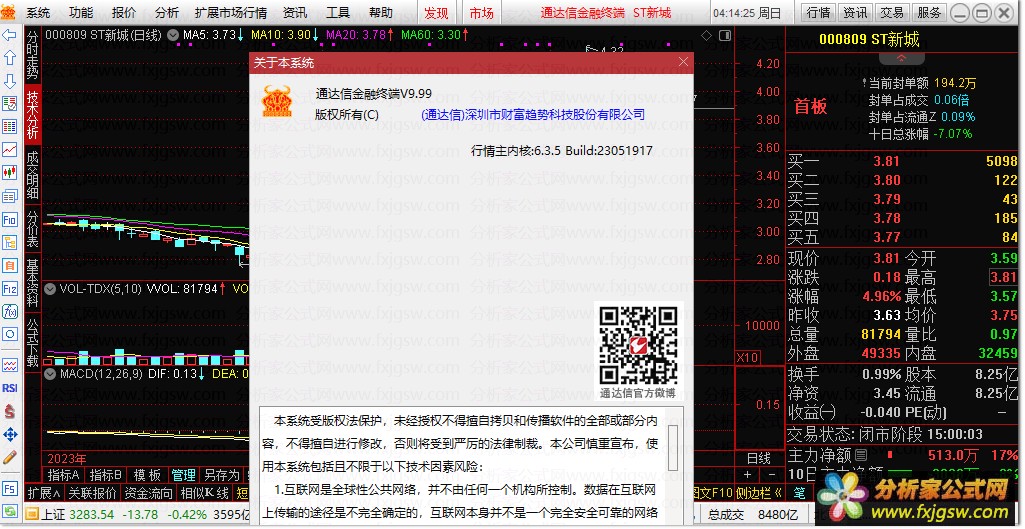Click the 另存为 button below chart

pyautogui.click(x=222, y=475)
